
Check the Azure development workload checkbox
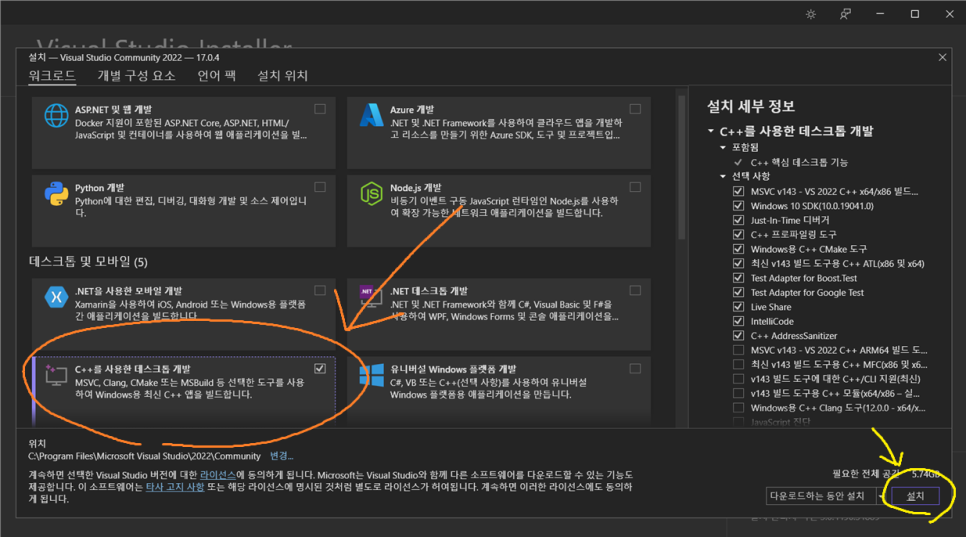[x=635, y=109]
